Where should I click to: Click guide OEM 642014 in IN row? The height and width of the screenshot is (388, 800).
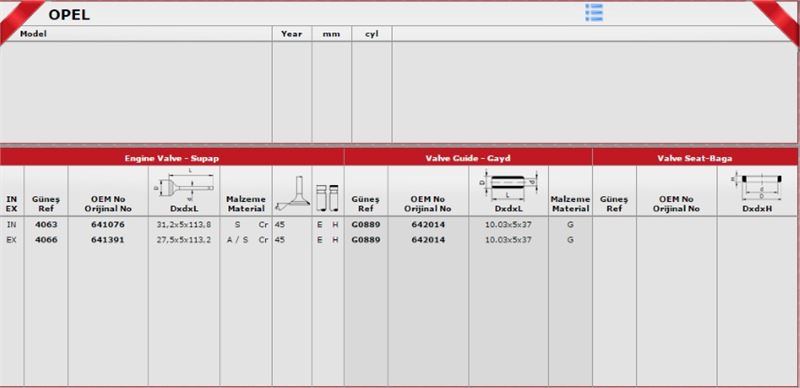click(x=428, y=224)
